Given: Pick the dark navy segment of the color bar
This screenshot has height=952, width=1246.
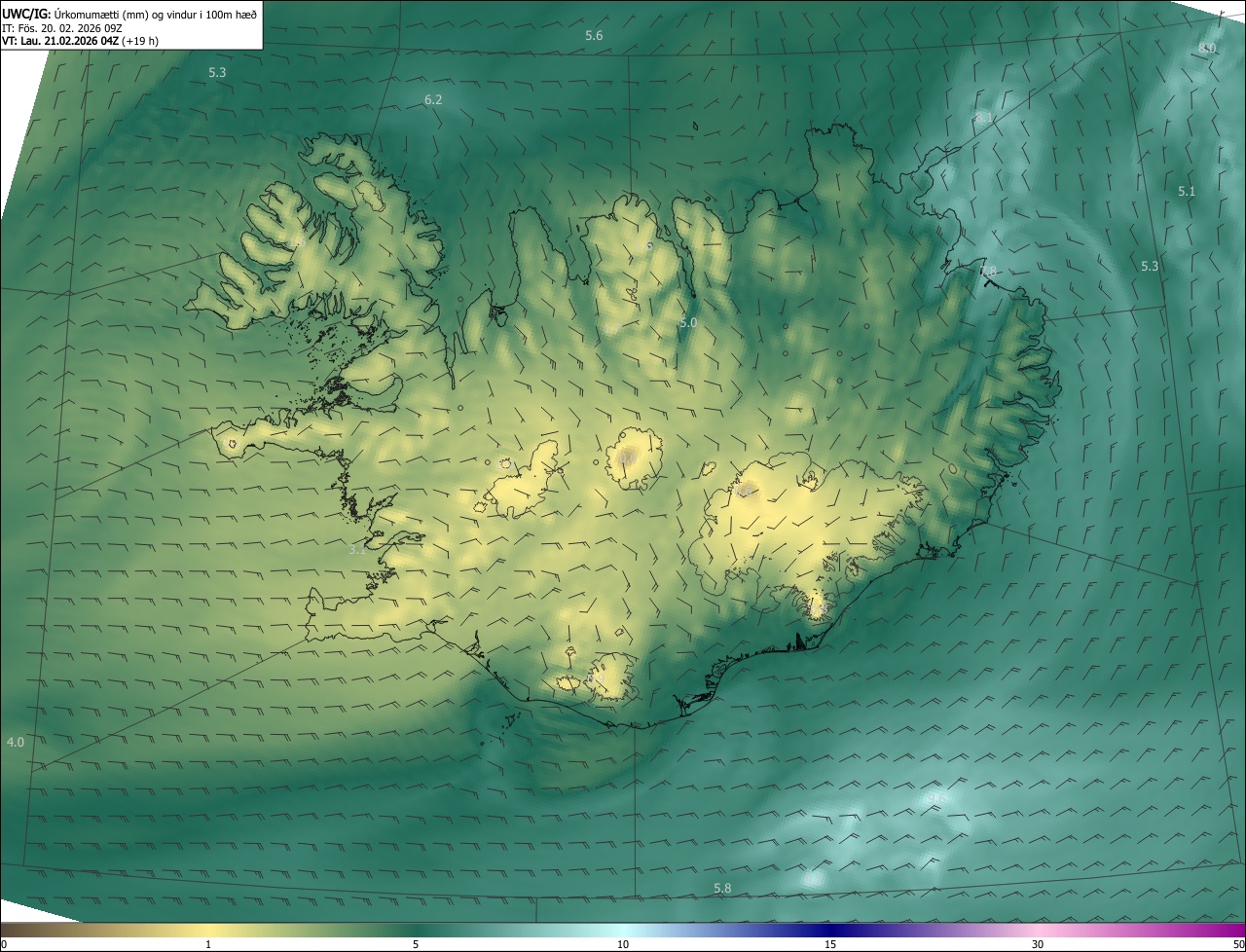Looking at the screenshot, I should click(x=830, y=930).
